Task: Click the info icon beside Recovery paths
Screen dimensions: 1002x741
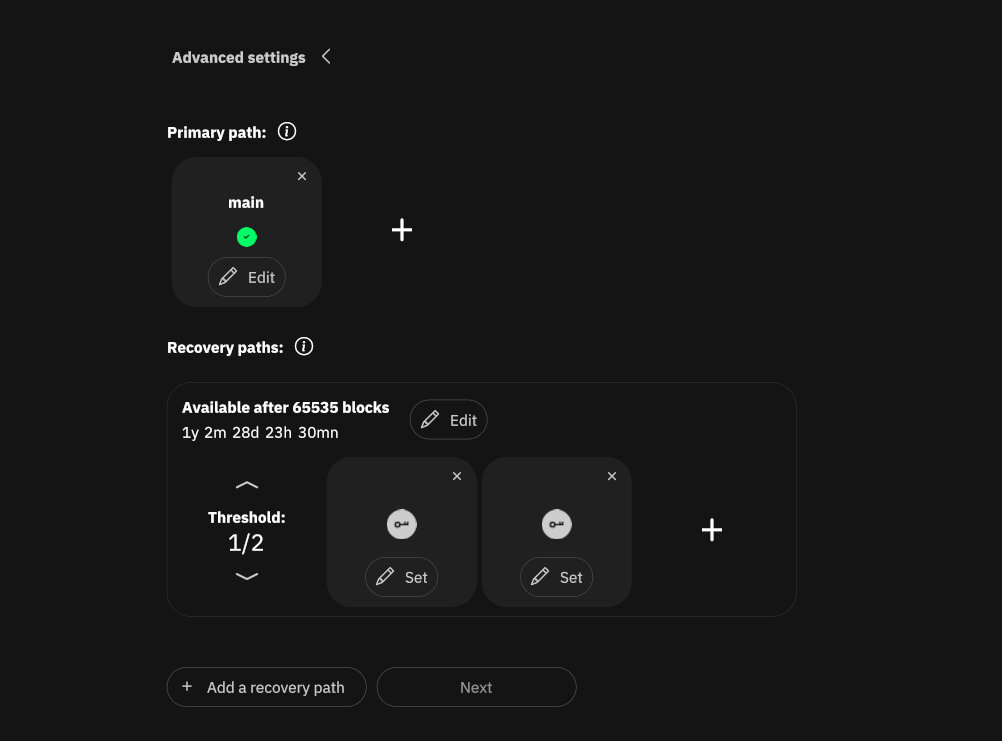Action: click(304, 347)
